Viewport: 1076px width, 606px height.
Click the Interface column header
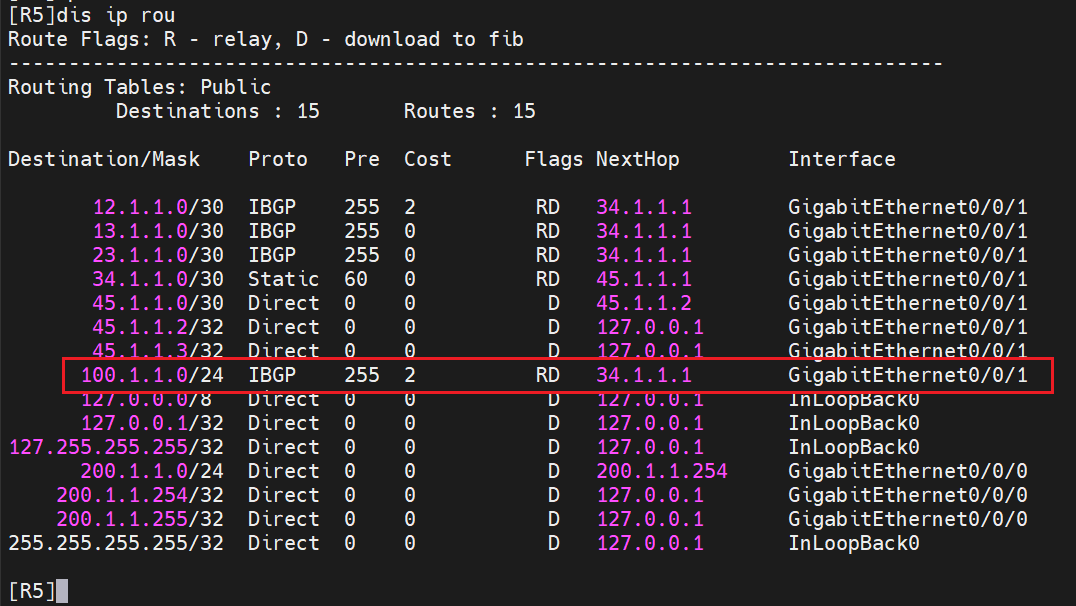tap(841, 159)
